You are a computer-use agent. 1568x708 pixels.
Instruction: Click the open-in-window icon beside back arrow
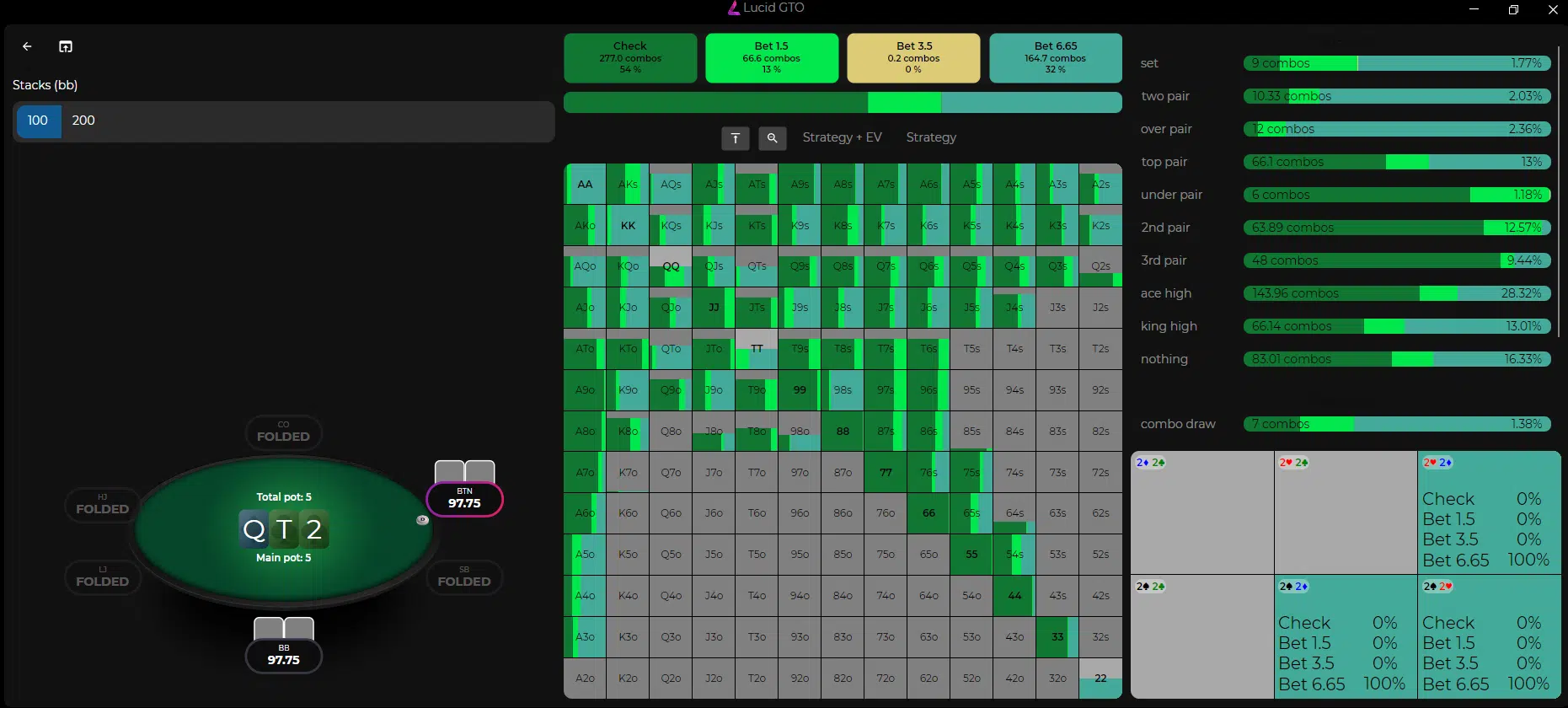point(66,46)
